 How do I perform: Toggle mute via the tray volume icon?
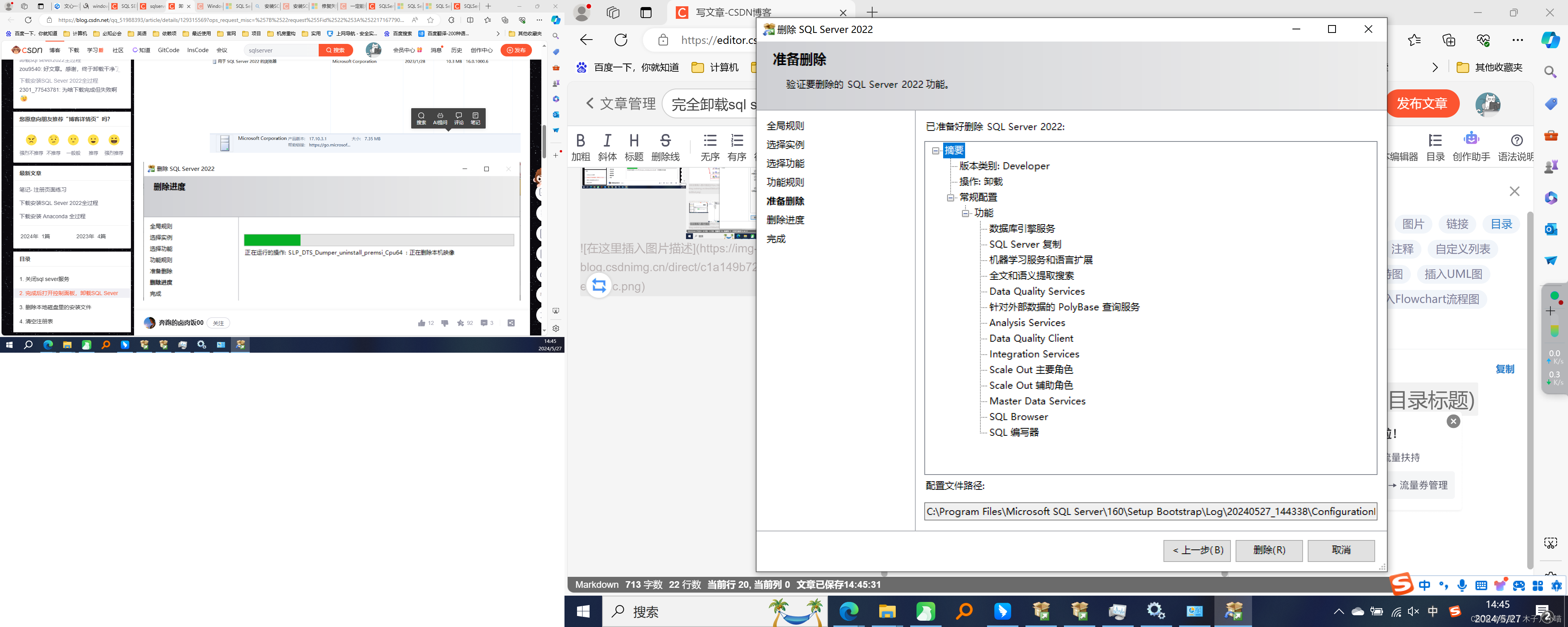point(1414,611)
